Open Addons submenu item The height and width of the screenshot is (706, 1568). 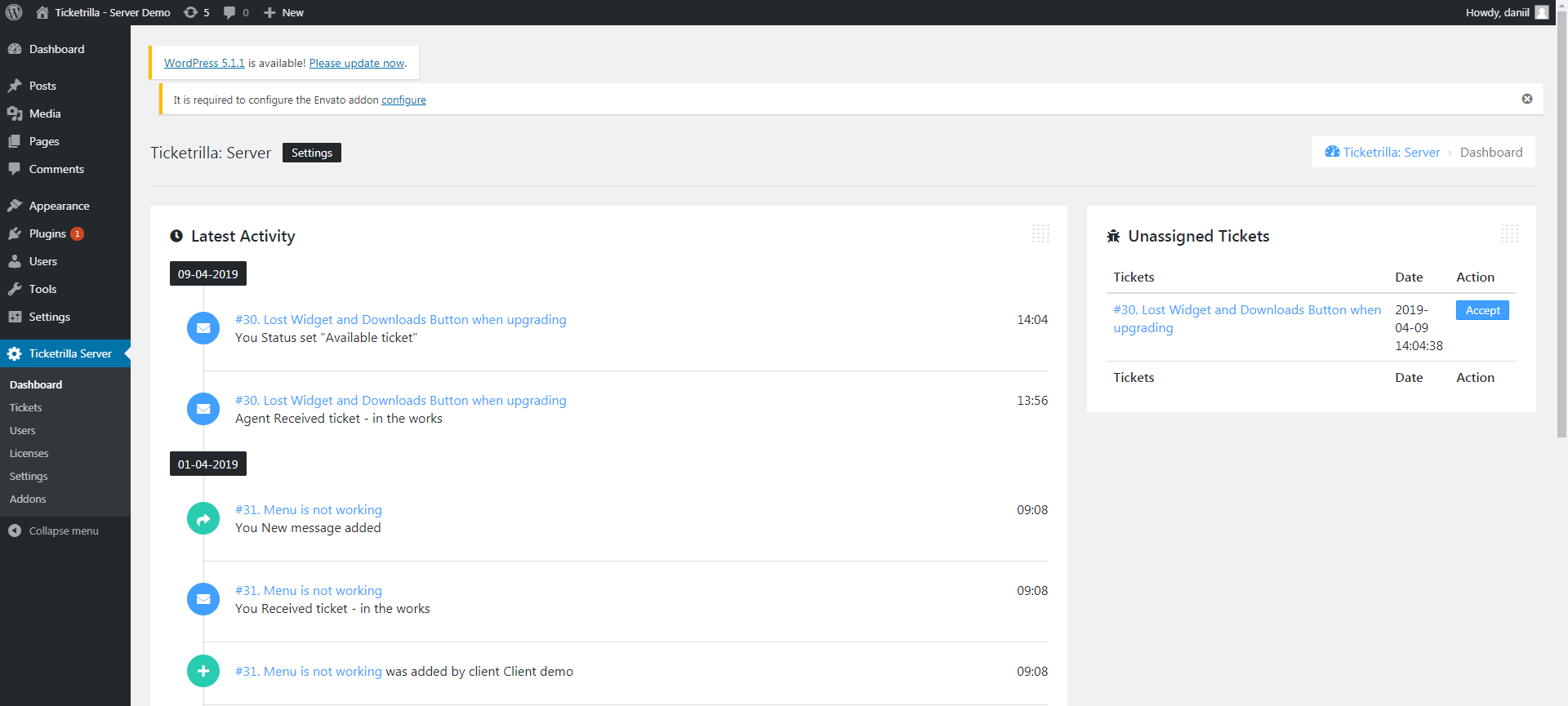coord(28,499)
